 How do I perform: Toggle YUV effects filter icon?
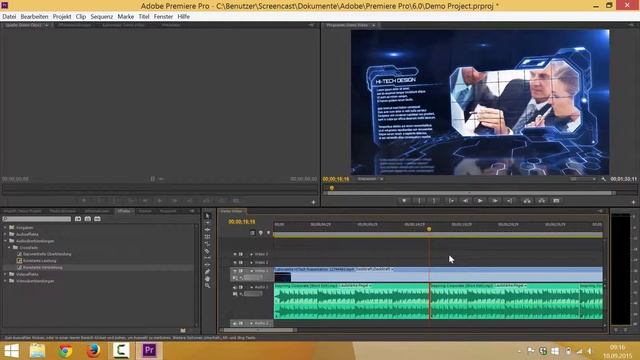[x=98, y=219]
